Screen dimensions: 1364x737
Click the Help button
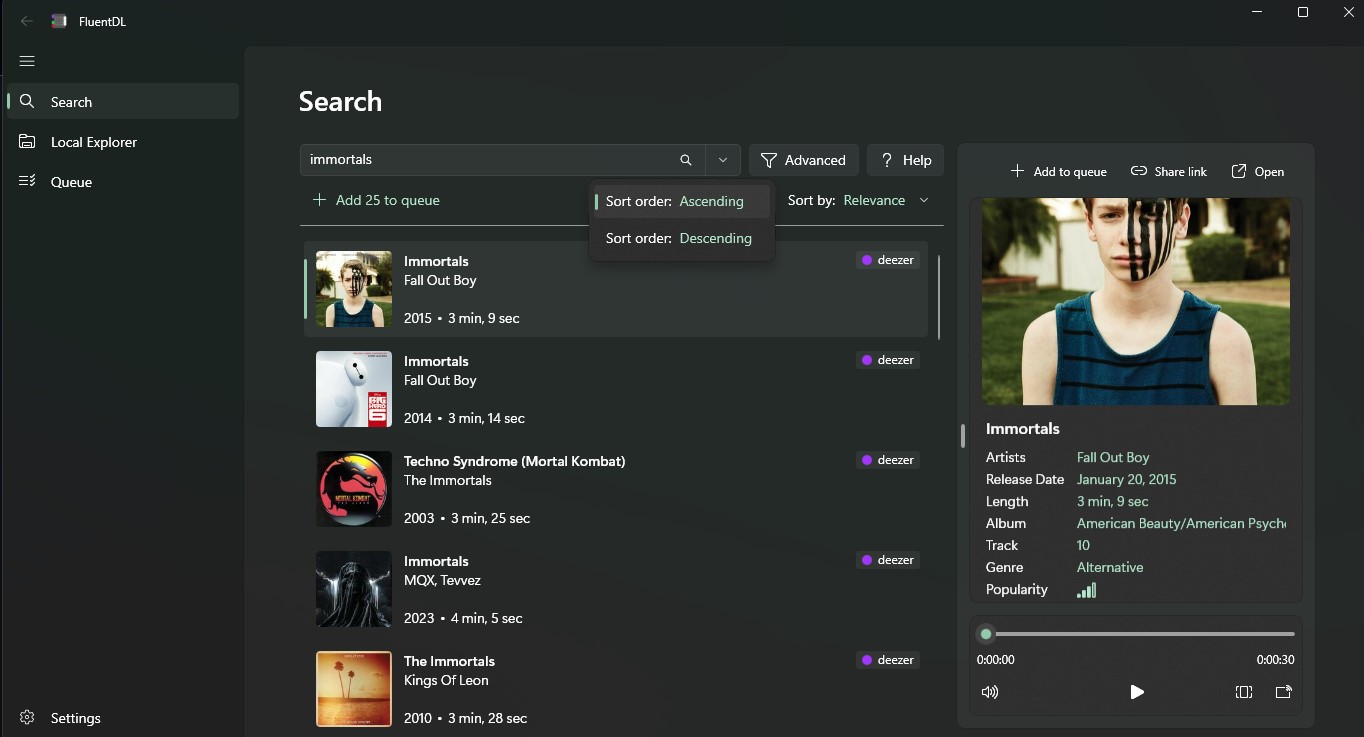click(x=905, y=160)
